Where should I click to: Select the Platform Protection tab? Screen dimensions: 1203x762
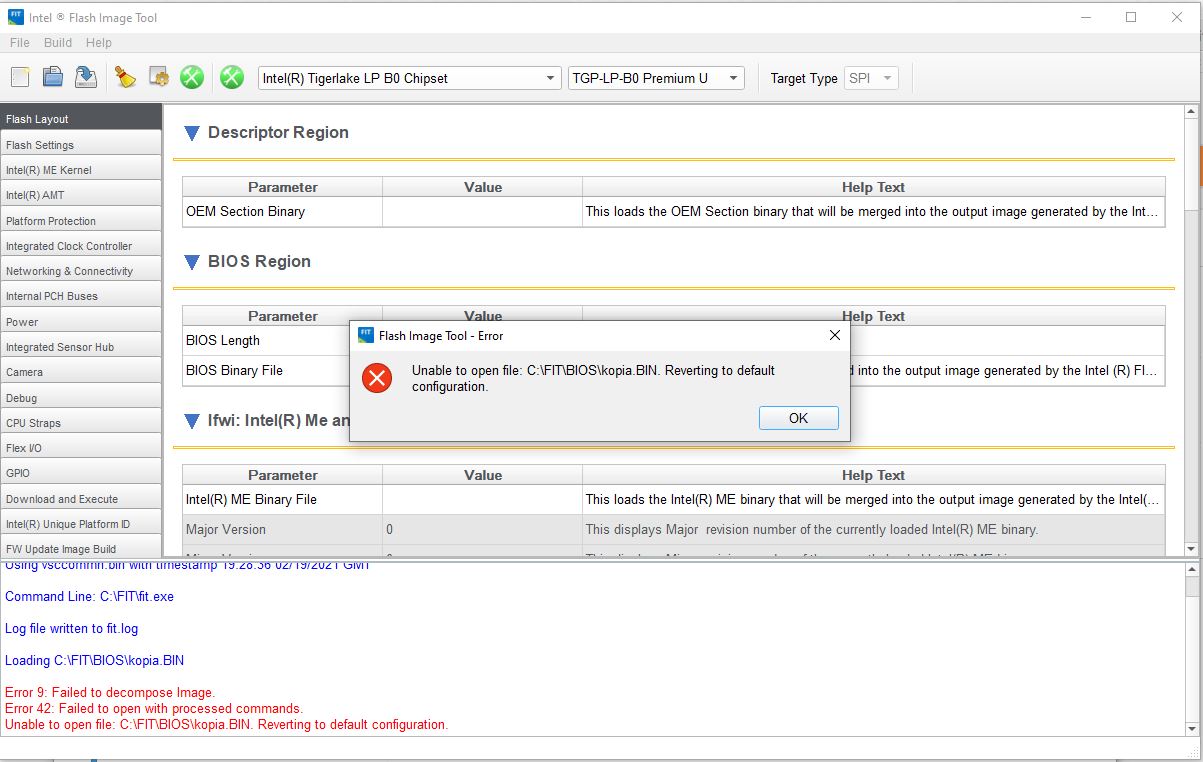(80, 220)
